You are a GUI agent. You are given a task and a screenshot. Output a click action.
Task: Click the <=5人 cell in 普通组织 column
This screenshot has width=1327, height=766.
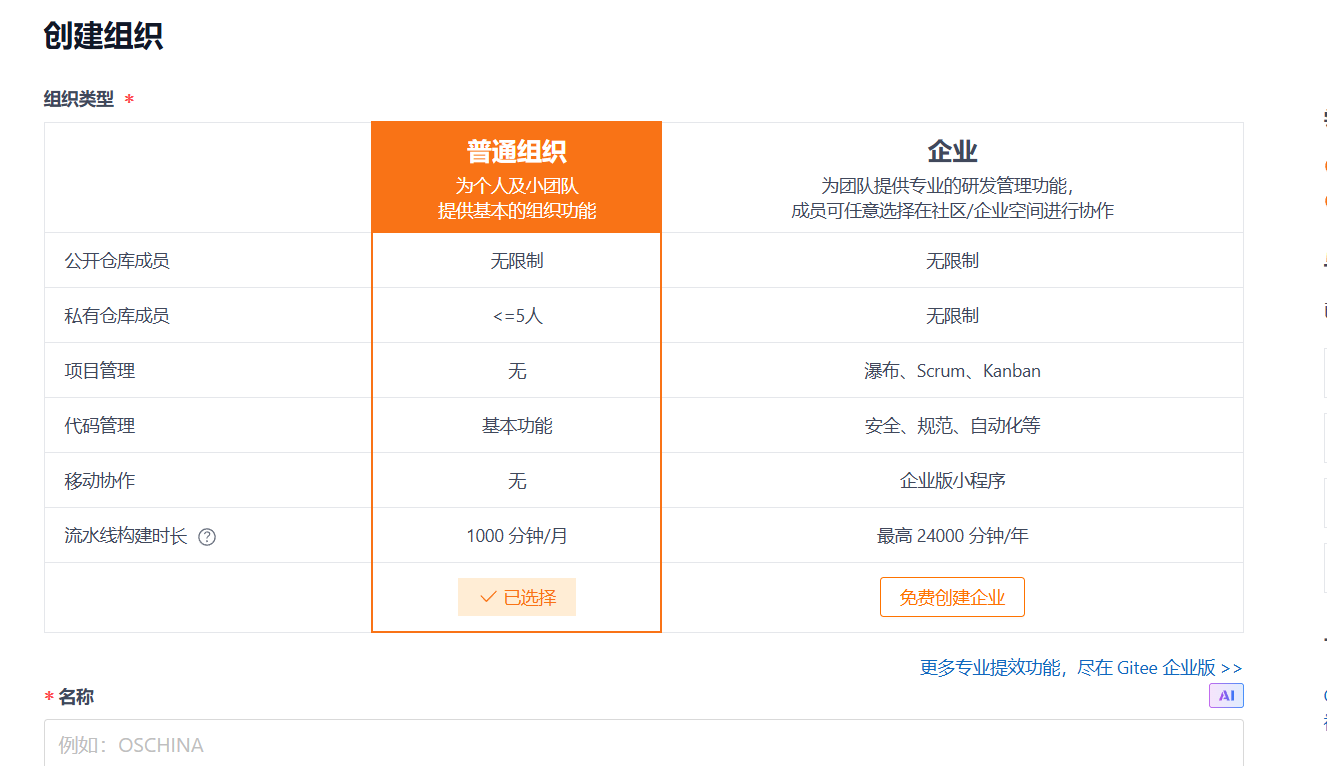pos(517,316)
